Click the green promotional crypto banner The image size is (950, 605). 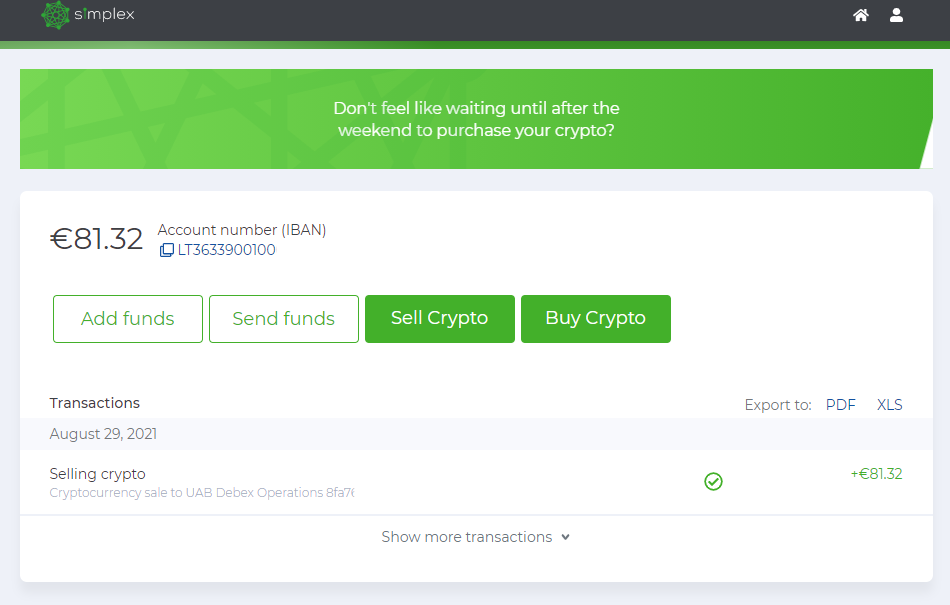pos(475,118)
